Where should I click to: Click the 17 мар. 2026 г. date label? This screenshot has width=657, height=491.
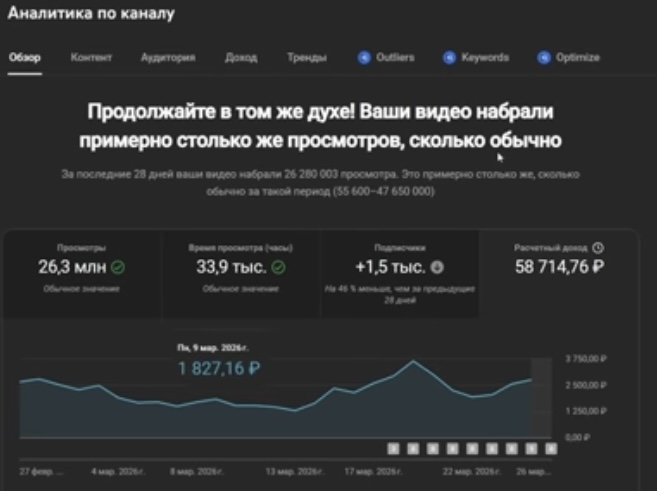tap(373, 472)
